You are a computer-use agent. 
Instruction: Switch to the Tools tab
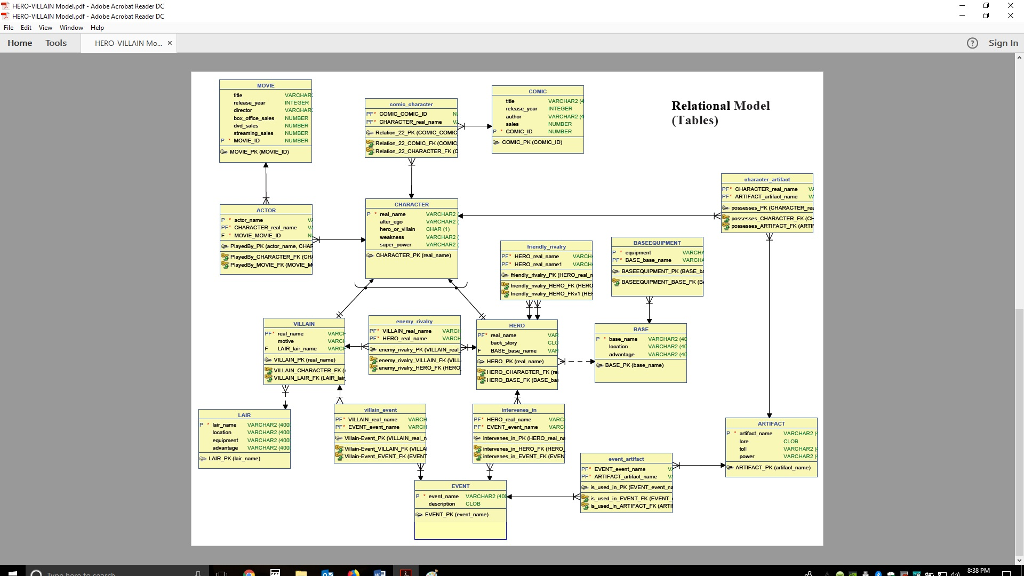pyautogui.click(x=56, y=43)
